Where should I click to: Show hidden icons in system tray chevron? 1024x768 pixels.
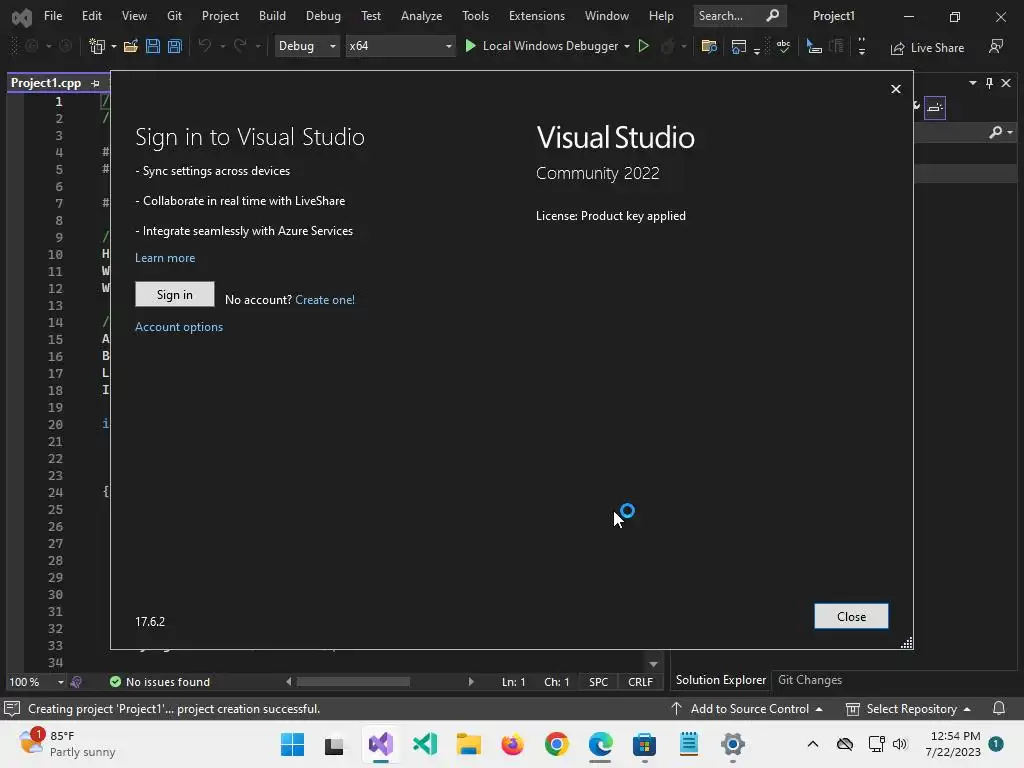812,744
